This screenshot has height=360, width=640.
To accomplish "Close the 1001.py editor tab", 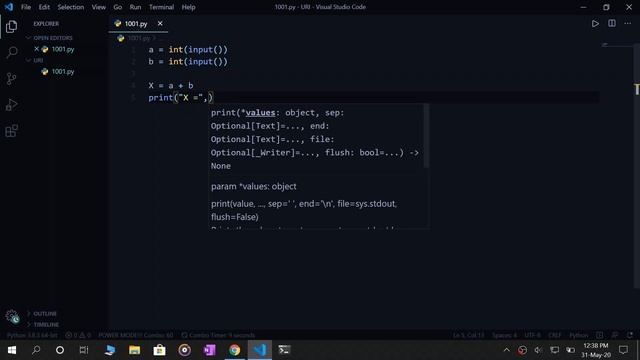I will pyautogui.click(x=160, y=24).
